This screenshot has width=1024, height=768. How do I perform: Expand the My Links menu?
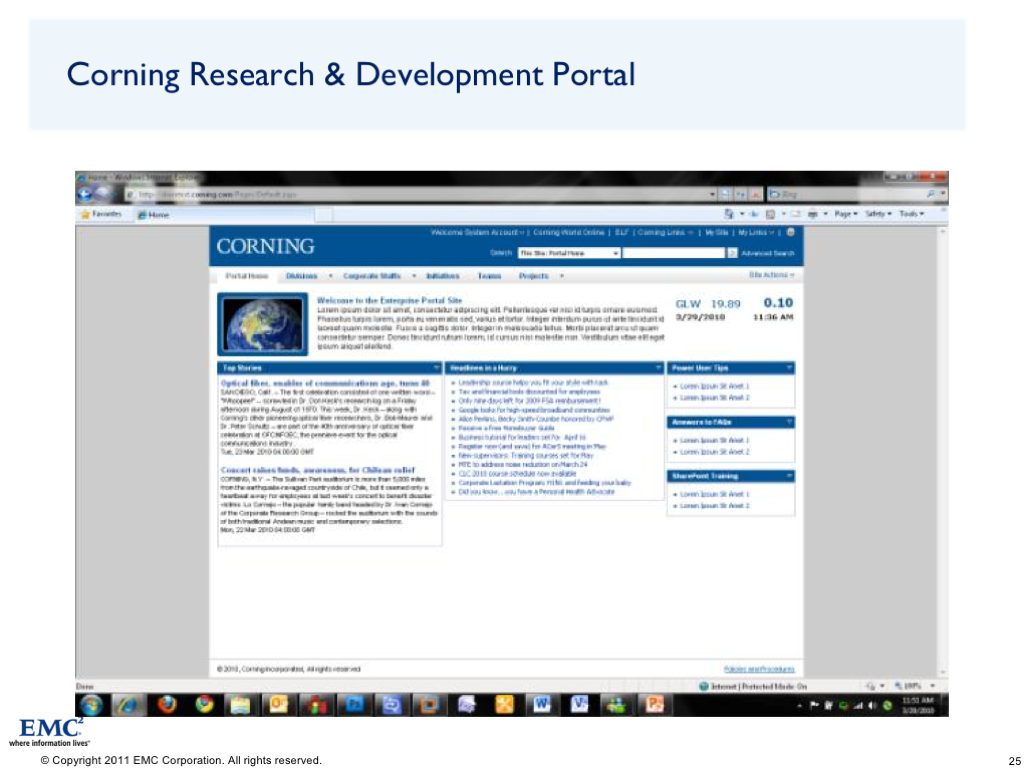coord(756,232)
